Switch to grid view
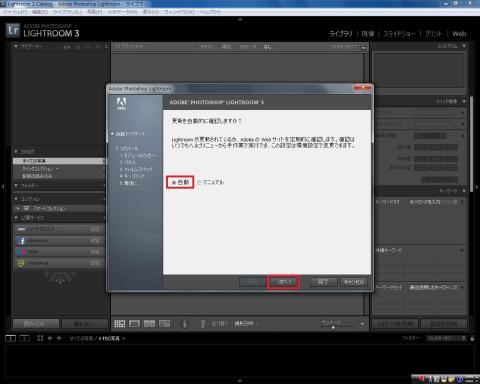 point(120,323)
